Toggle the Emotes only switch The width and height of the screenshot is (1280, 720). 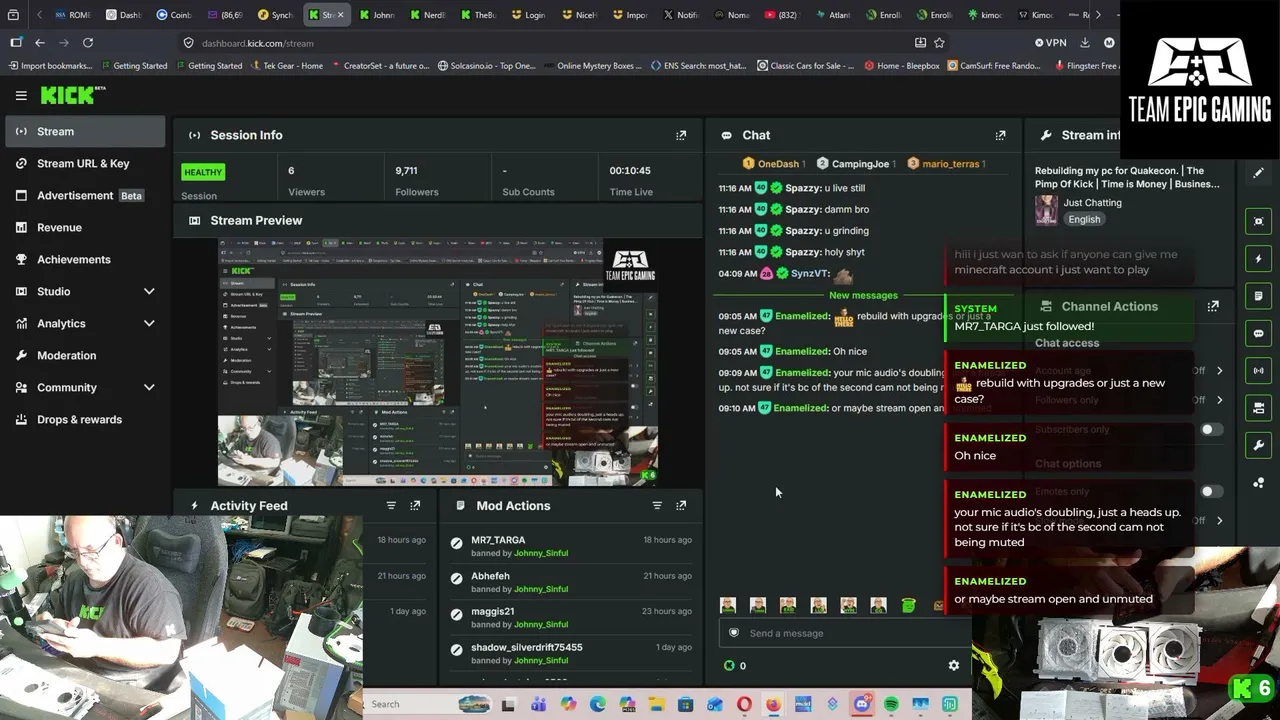(x=1211, y=492)
